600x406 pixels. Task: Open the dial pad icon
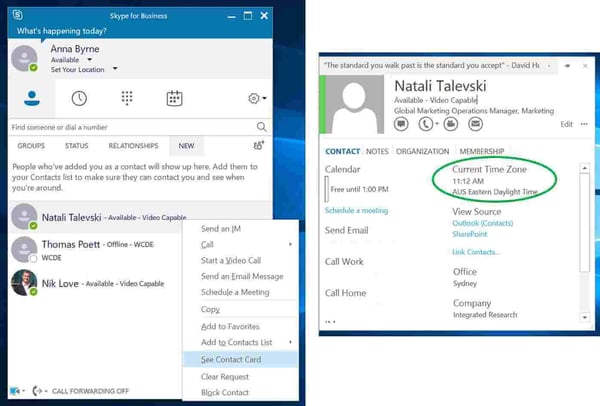click(x=127, y=98)
